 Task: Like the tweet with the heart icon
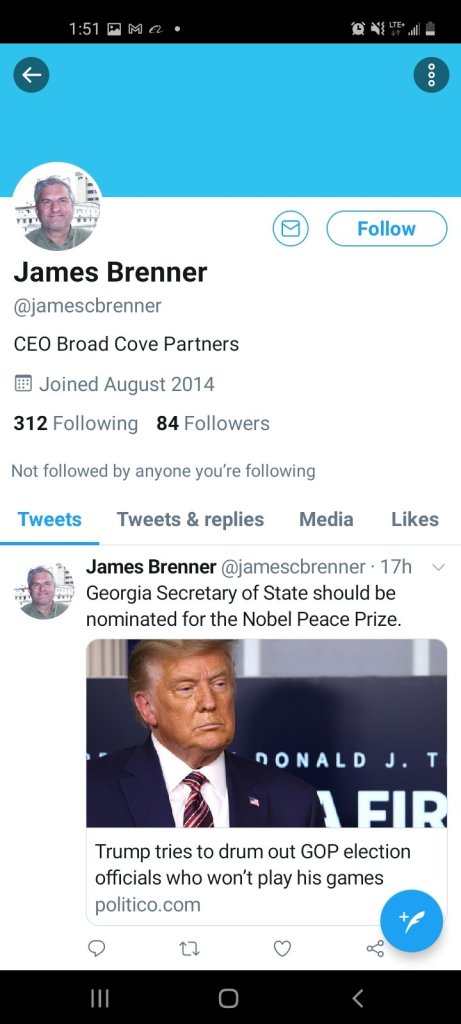pos(282,948)
